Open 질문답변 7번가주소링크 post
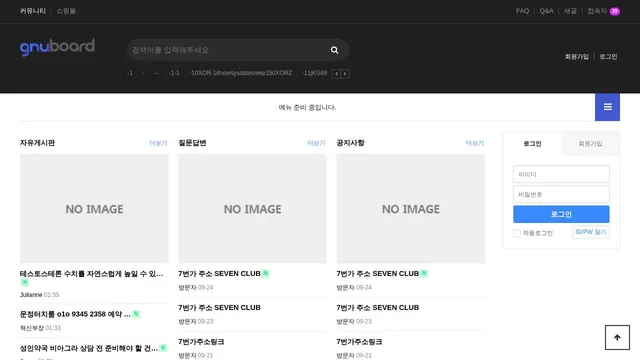 pyautogui.click(x=201, y=342)
